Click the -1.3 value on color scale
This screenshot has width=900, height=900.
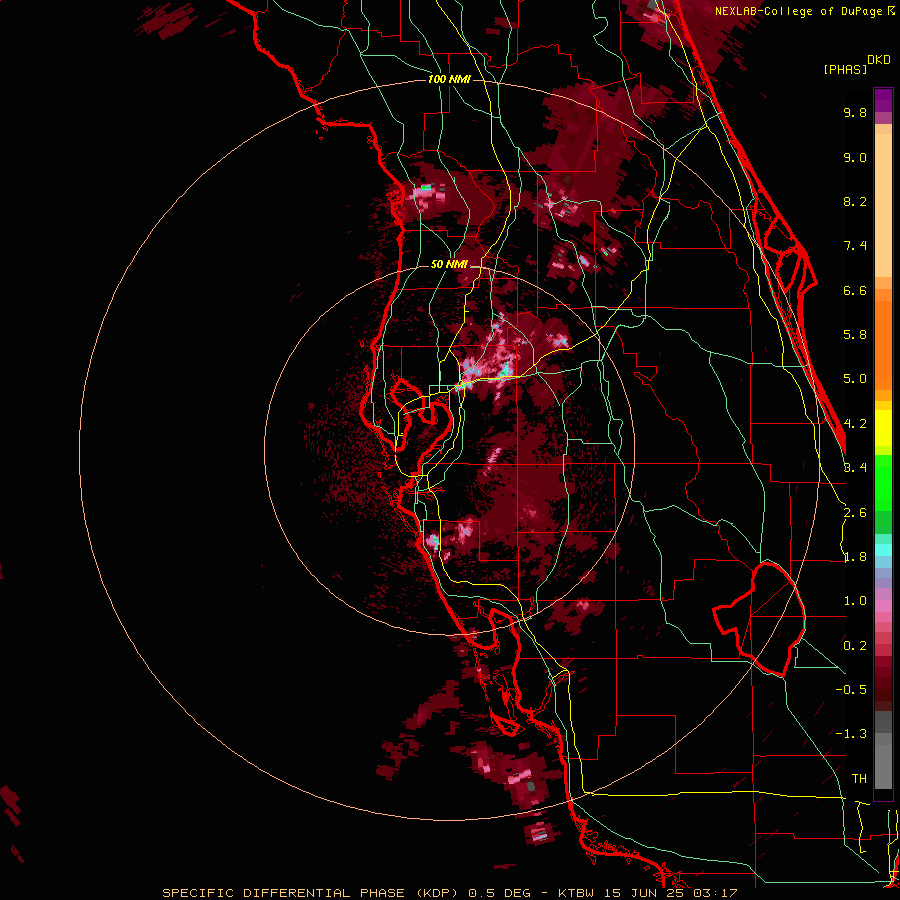pos(851,734)
